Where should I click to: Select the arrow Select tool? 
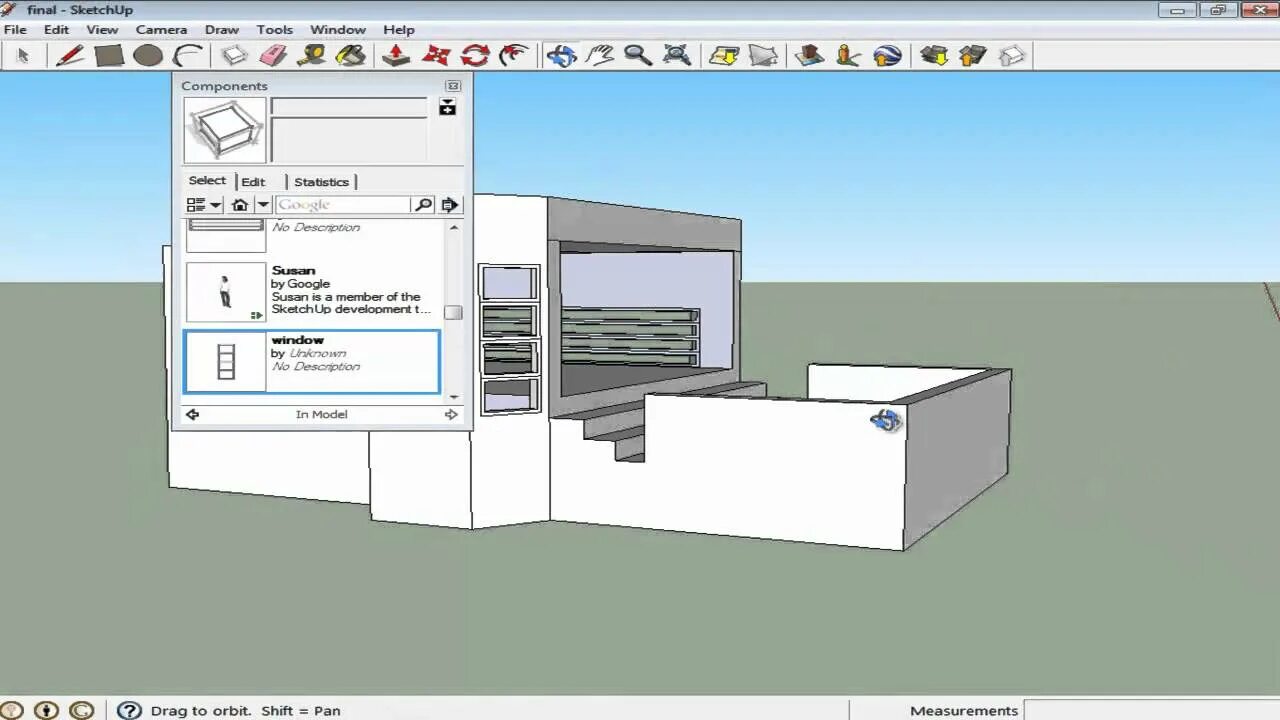click(23, 55)
